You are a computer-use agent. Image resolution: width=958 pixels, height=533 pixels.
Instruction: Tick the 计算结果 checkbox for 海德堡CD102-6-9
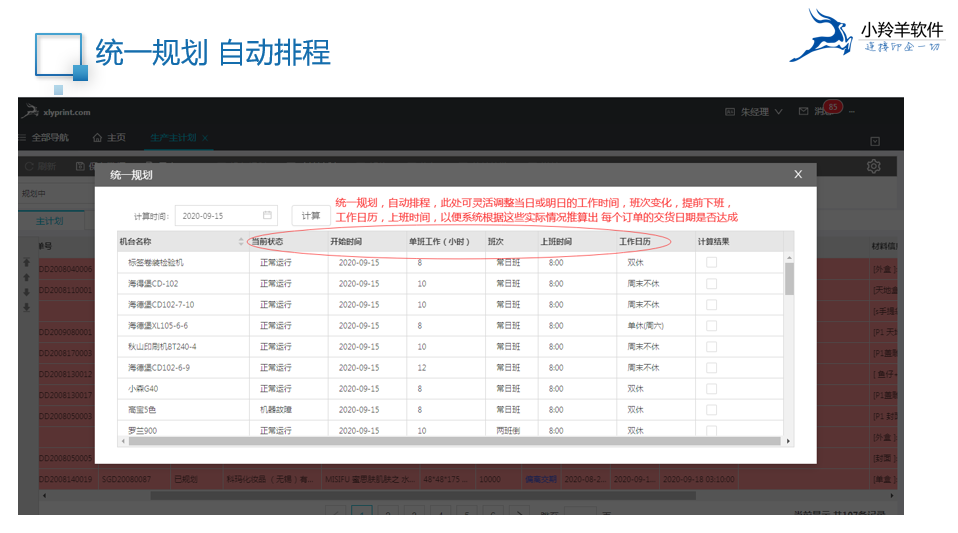coord(711,367)
